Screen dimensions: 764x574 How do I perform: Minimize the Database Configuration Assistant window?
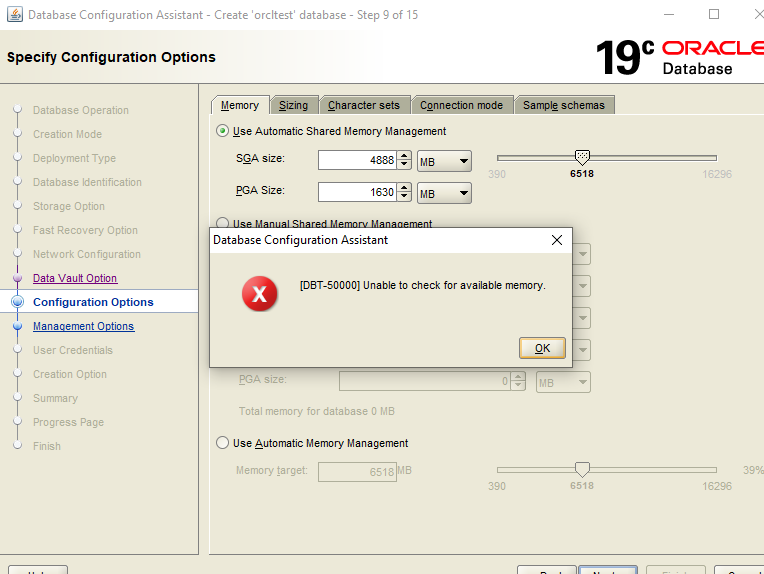click(x=669, y=15)
